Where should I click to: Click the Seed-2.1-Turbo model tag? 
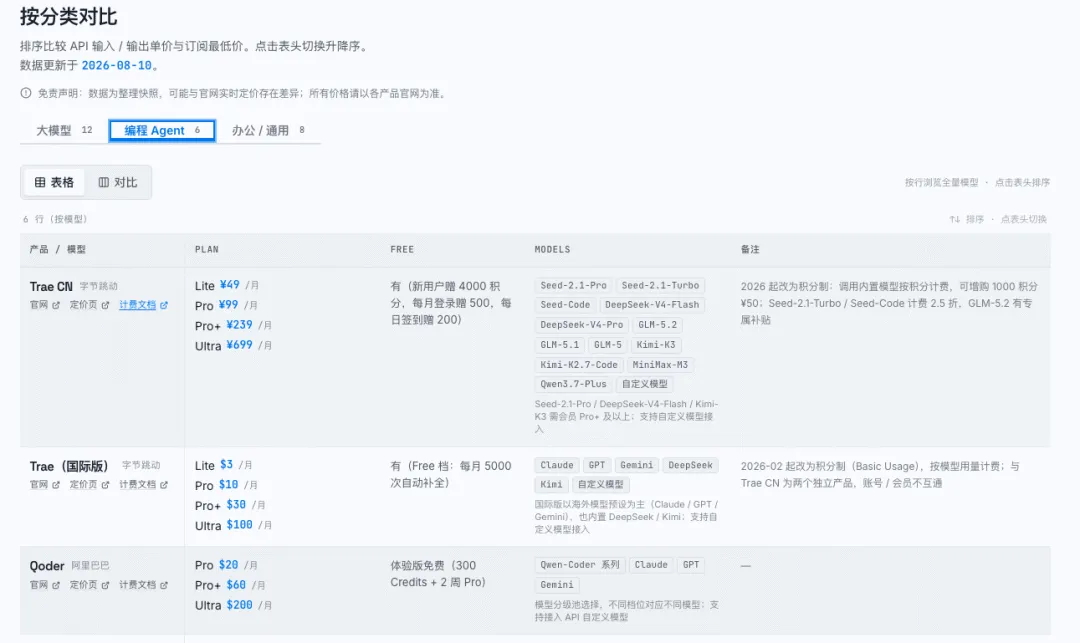tap(660, 286)
